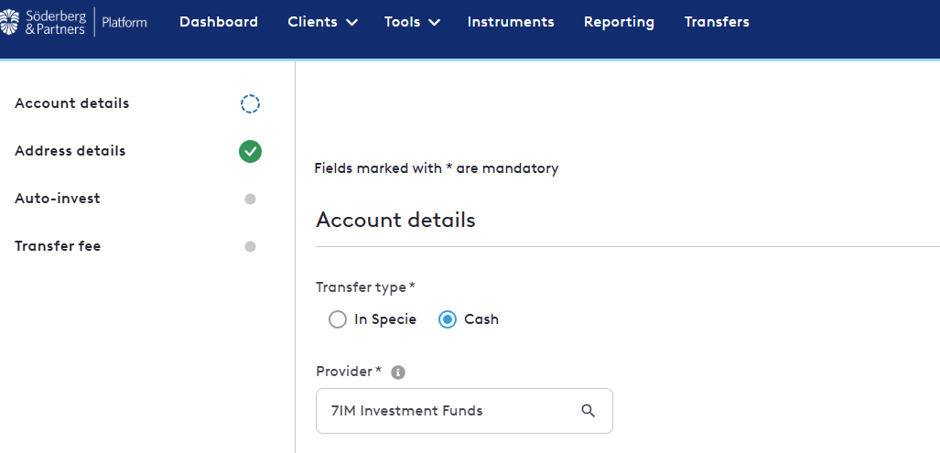Viewport: 940px width, 453px height.
Task: Open the Reporting section
Action: tap(619, 22)
